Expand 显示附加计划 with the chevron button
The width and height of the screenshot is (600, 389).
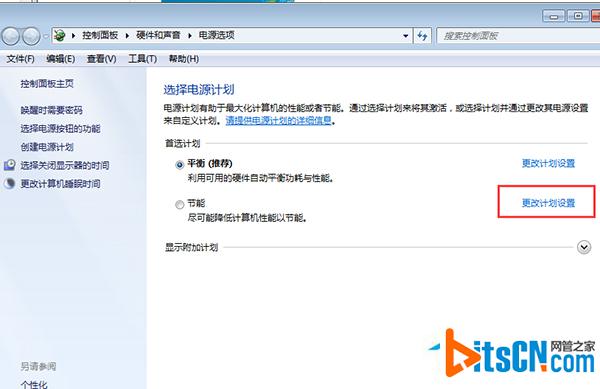(x=584, y=247)
